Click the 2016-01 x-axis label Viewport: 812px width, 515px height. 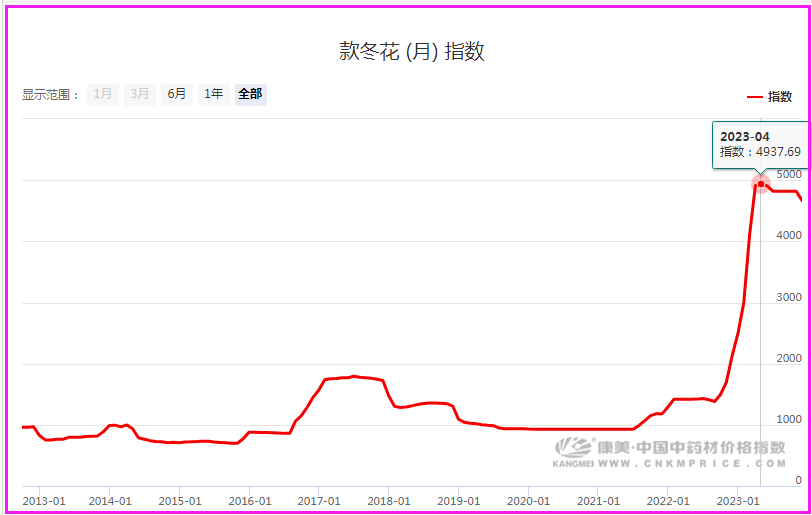(250, 501)
